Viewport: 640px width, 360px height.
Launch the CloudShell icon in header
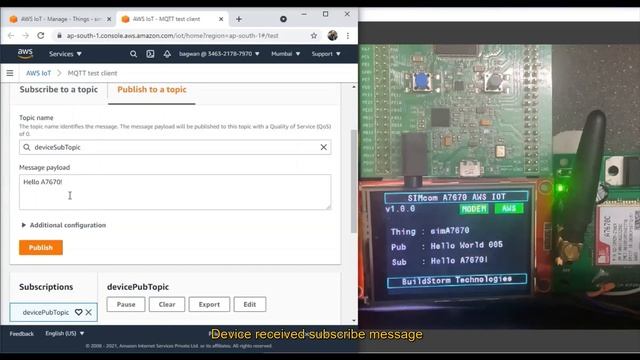[x=150, y=54]
